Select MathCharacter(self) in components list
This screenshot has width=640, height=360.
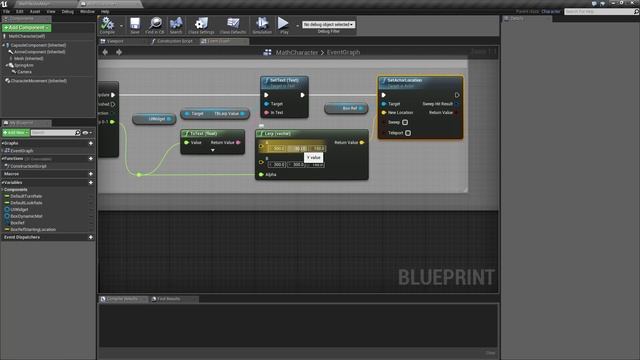click(x=27, y=36)
